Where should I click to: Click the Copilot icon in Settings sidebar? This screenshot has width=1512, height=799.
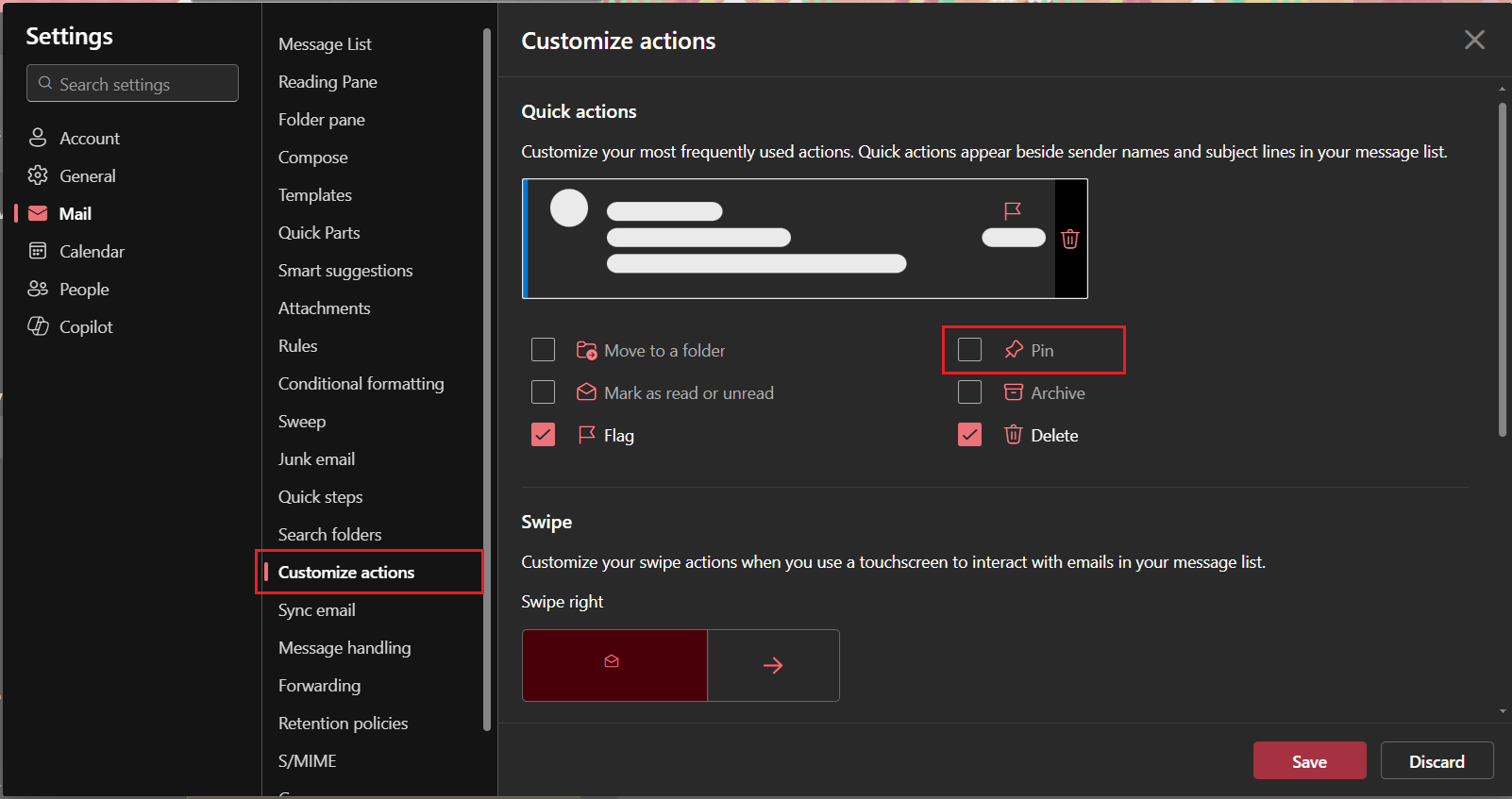click(x=38, y=326)
